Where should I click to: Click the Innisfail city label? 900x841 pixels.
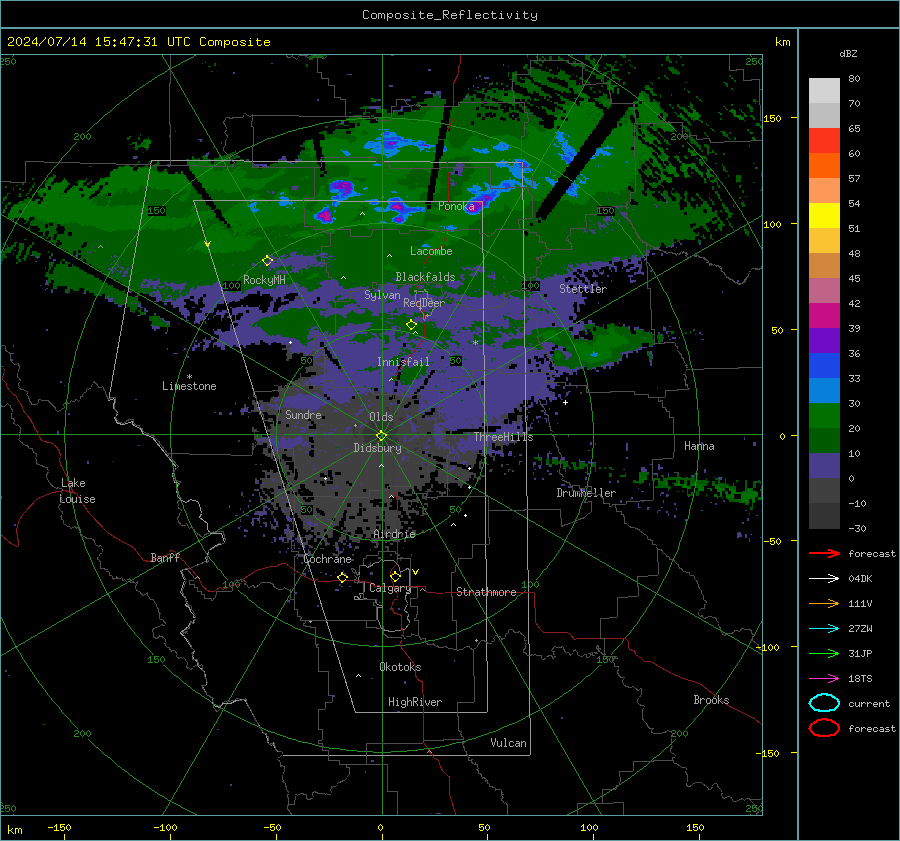[x=403, y=362]
